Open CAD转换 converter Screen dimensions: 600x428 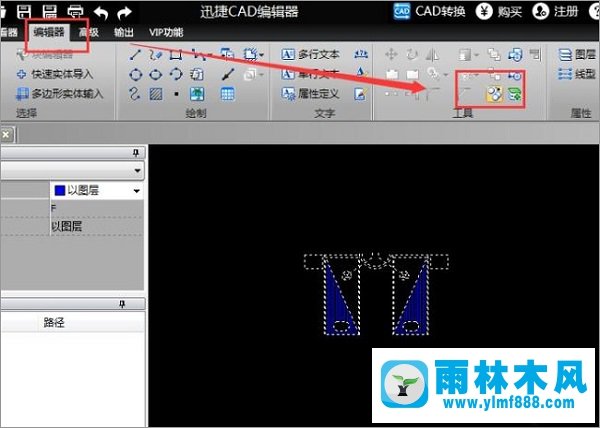429,11
